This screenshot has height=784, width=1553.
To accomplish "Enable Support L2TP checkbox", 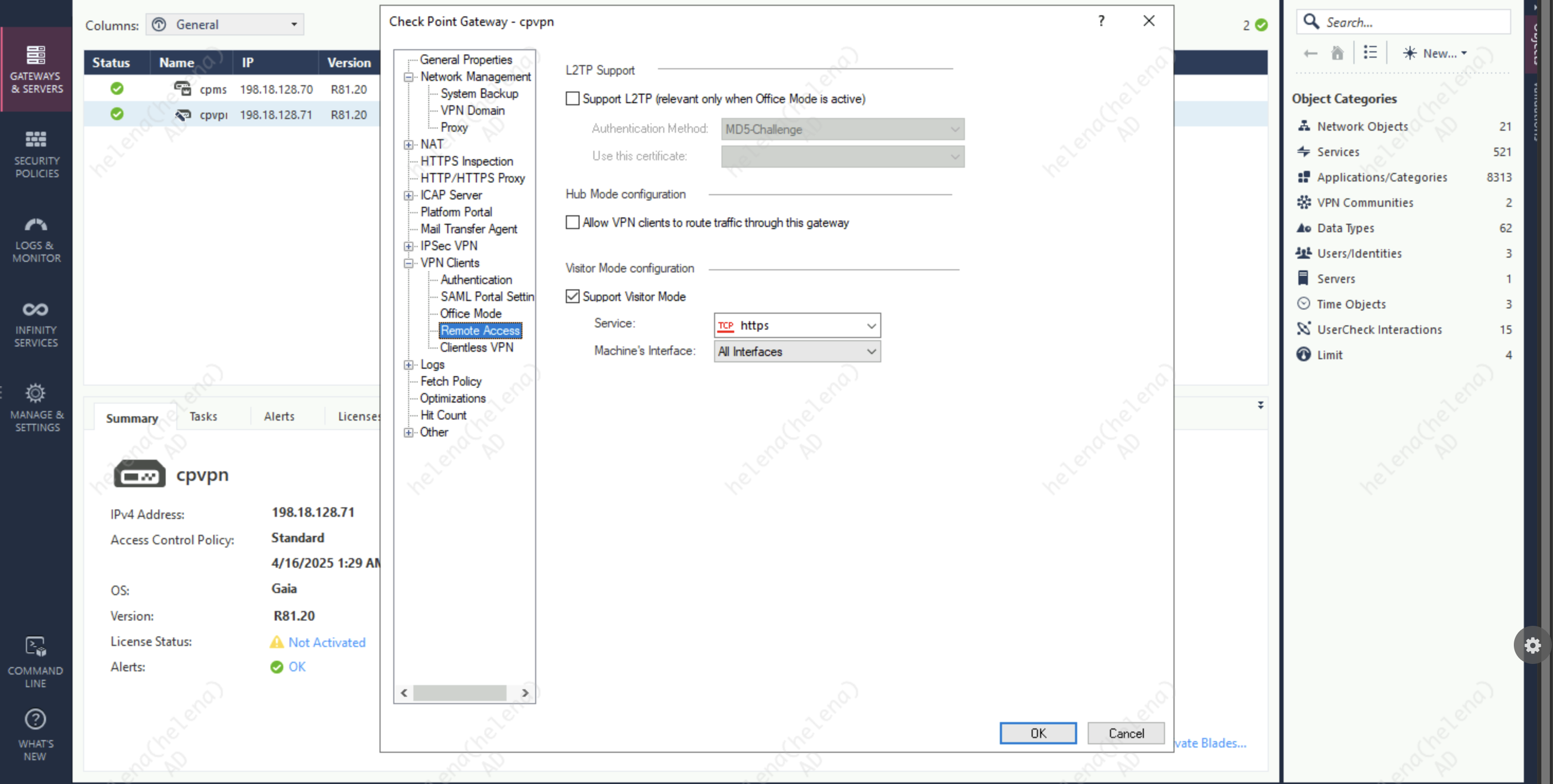I will [x=572, y=99].
